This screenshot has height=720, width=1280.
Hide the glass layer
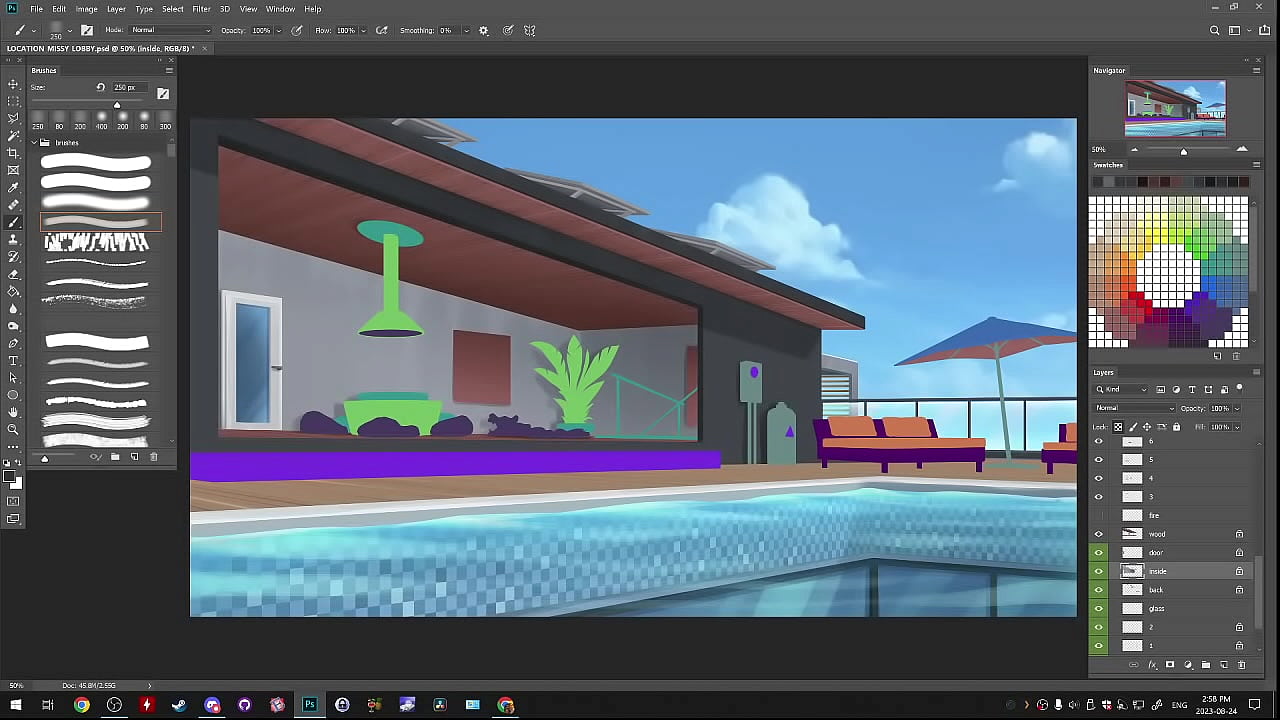(1099, 608)
